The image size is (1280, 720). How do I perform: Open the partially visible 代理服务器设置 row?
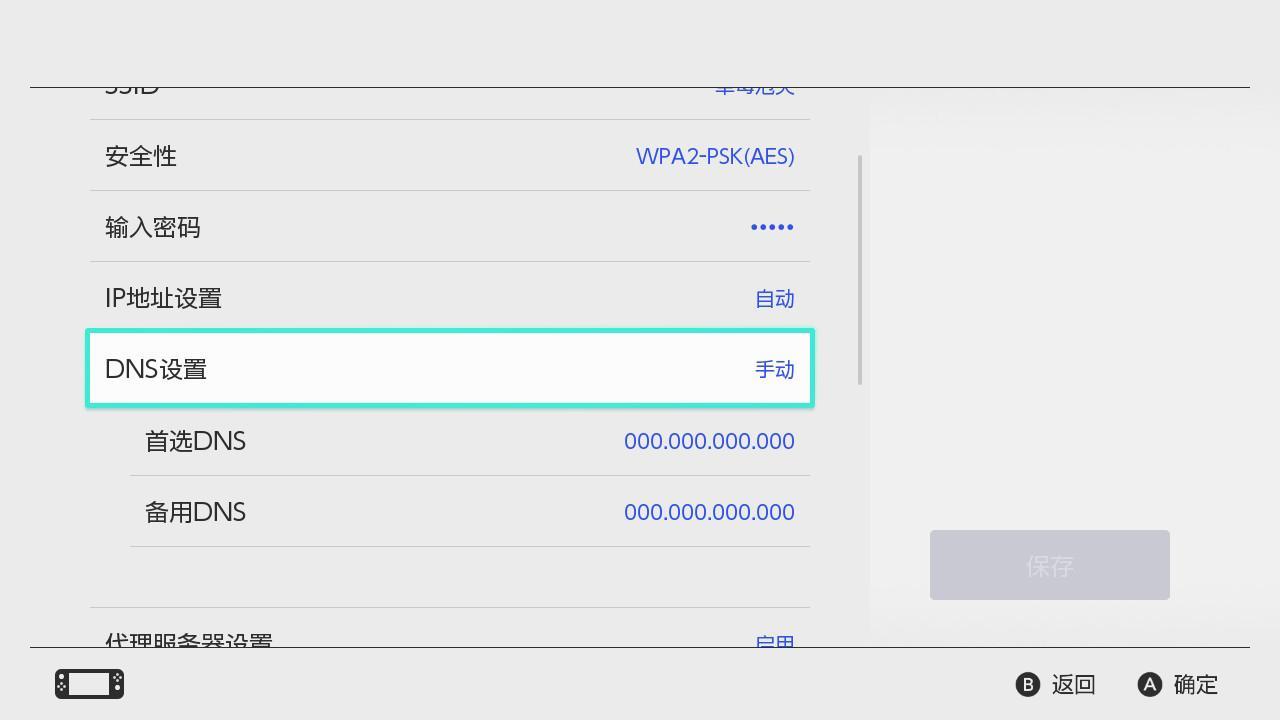[x=189, y=637]
